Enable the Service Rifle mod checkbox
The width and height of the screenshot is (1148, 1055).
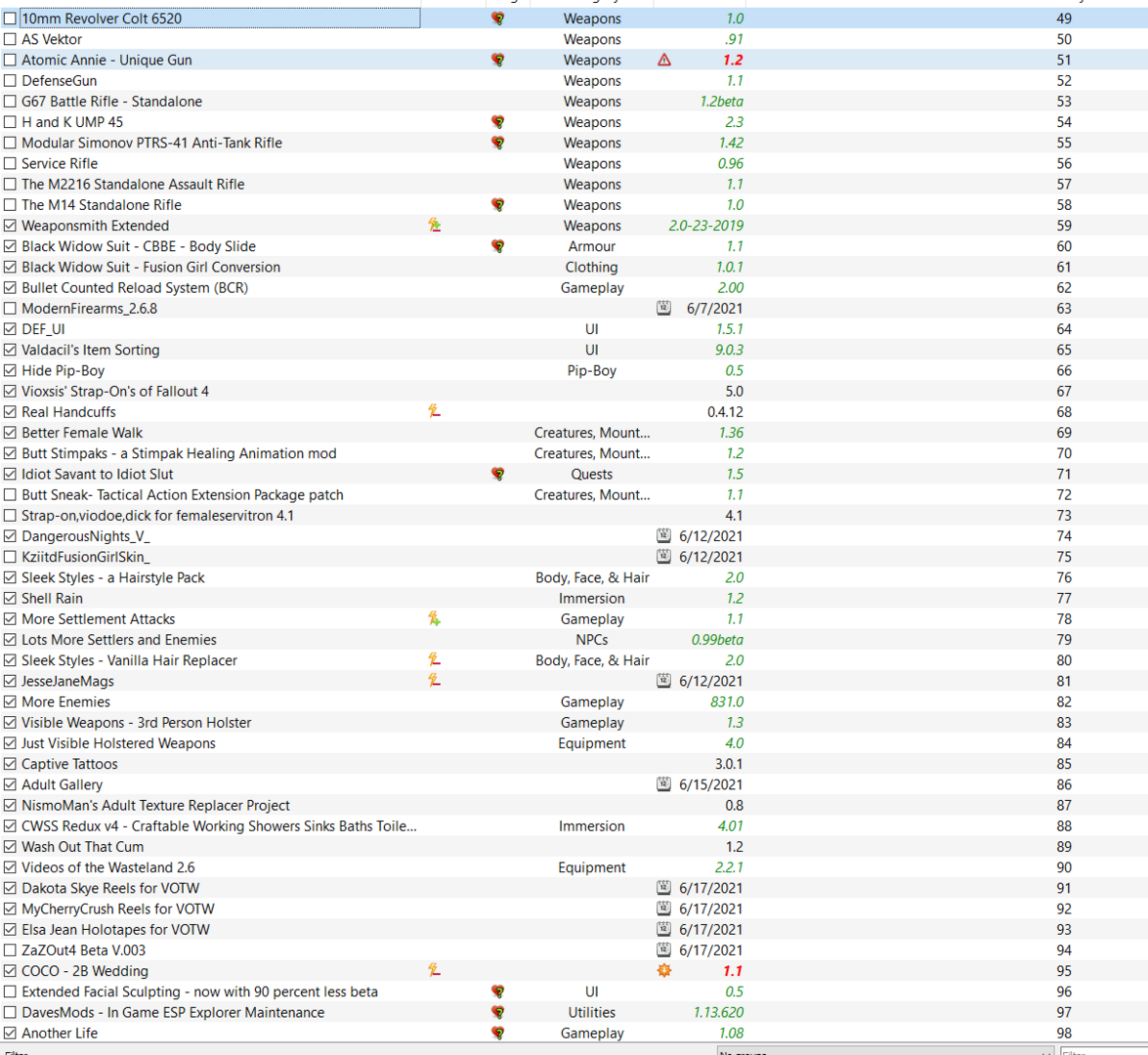[10, 163]
